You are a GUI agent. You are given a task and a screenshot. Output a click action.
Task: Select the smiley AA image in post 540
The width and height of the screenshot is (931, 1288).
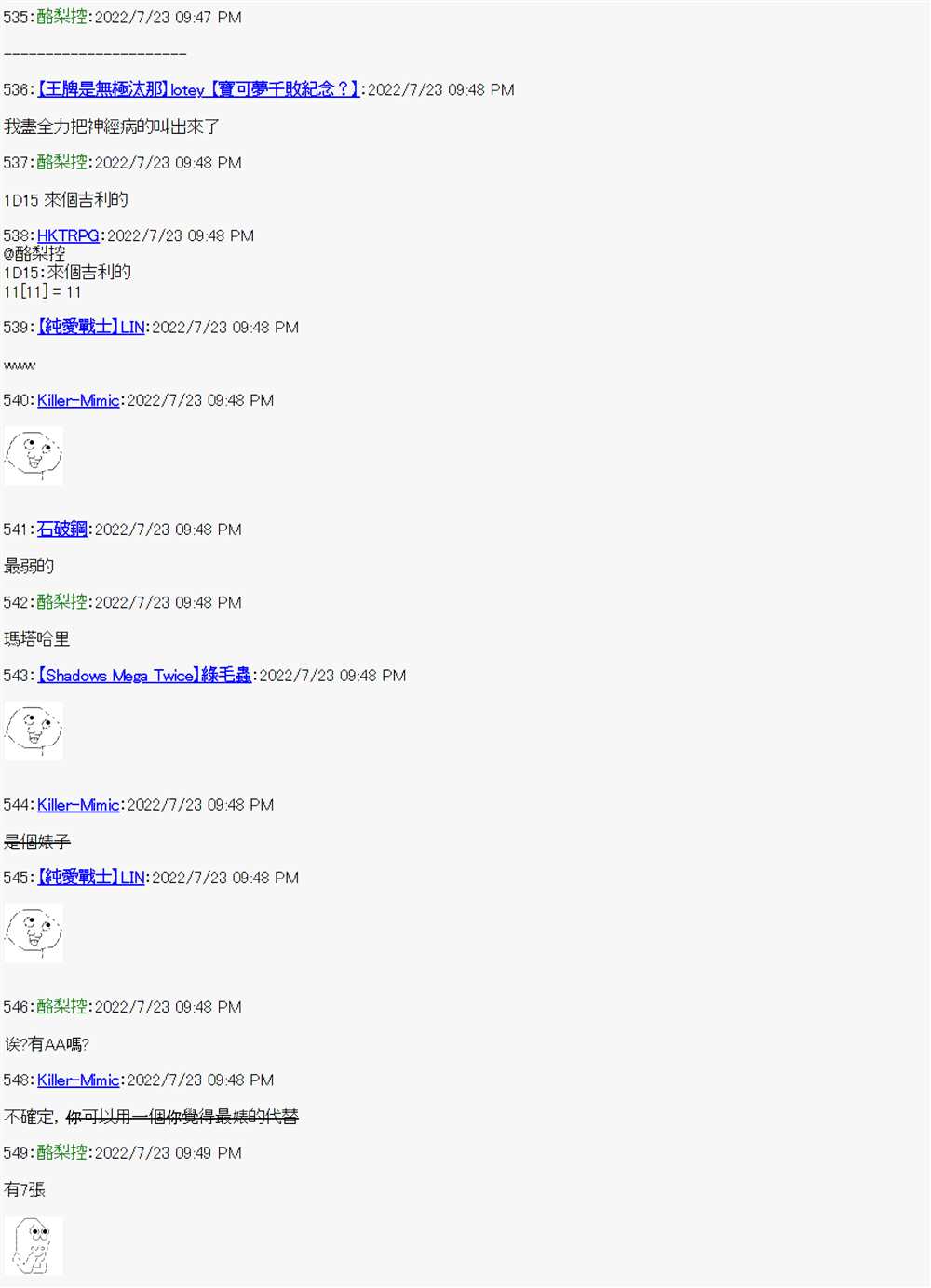click(x=34, y=456)
